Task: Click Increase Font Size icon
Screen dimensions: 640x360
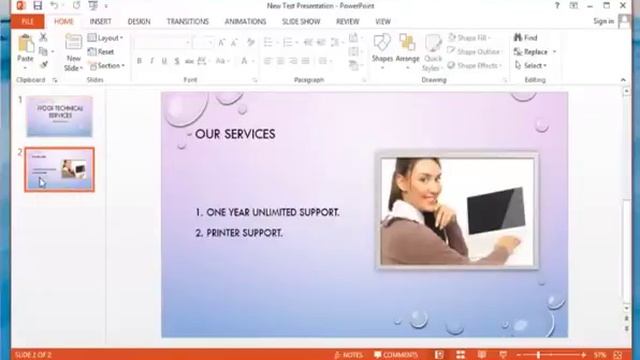Action: [221, 42]
